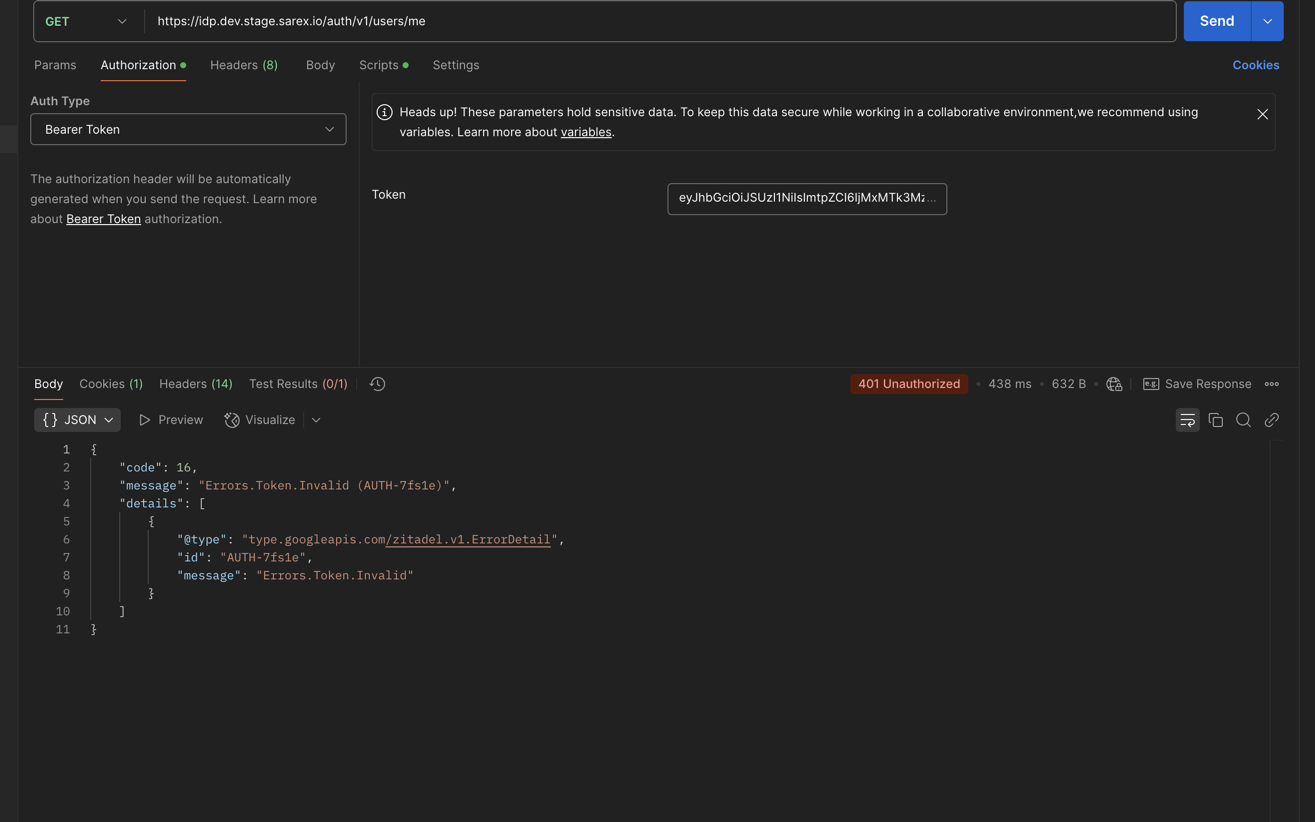Open the network information globe icon

click(x=1114, y=384)
